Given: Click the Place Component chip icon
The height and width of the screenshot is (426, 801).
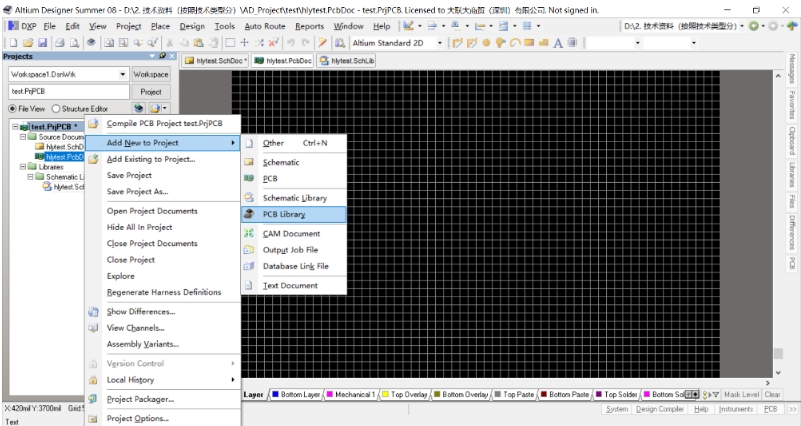Looking at the screenshot, I should pyautogui.click(x=572, y=43).
